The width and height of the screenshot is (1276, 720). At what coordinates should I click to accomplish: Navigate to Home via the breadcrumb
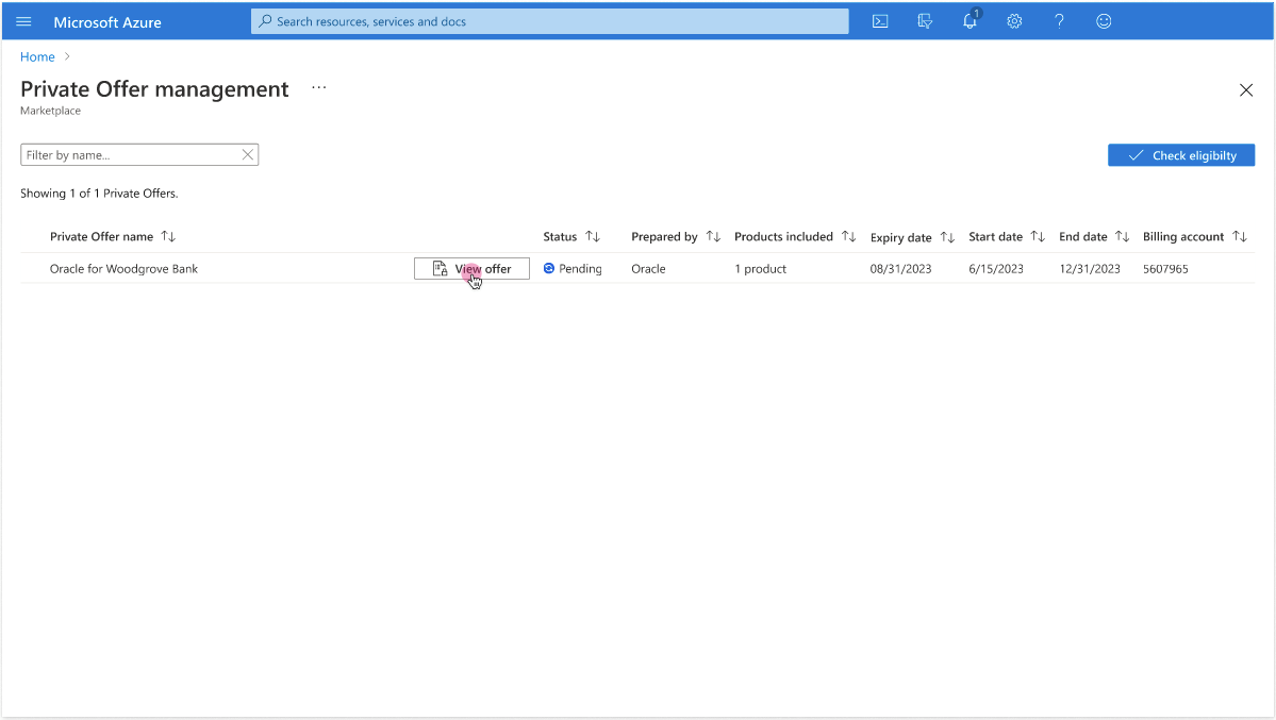(37, 56)
